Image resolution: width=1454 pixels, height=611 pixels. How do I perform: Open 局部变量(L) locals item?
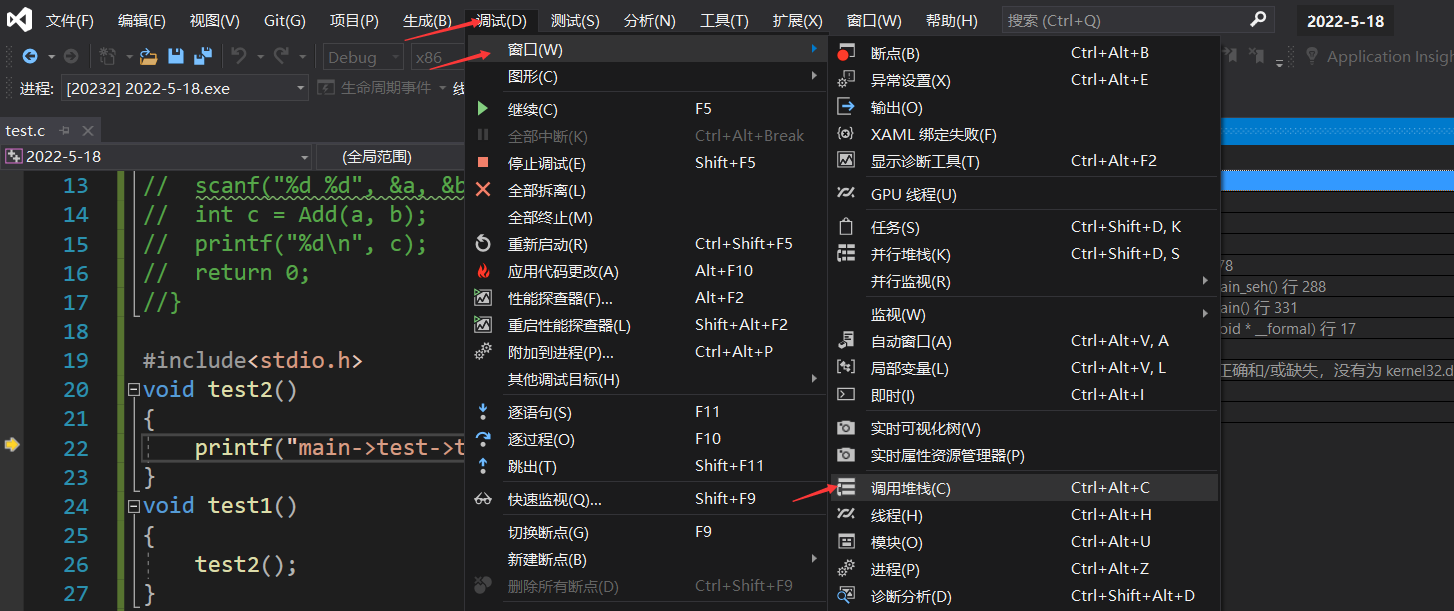coord(1025,368)
